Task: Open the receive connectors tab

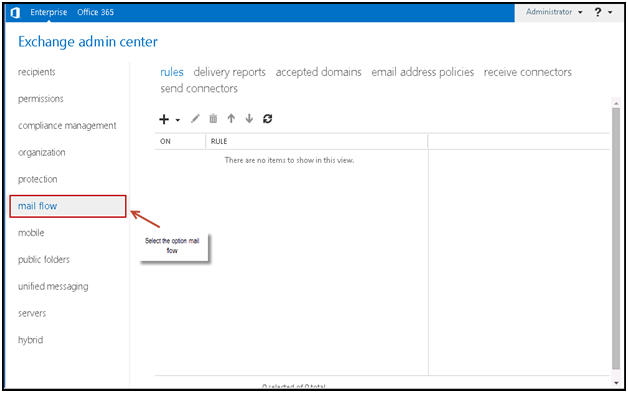Action: tap(527, 72)
